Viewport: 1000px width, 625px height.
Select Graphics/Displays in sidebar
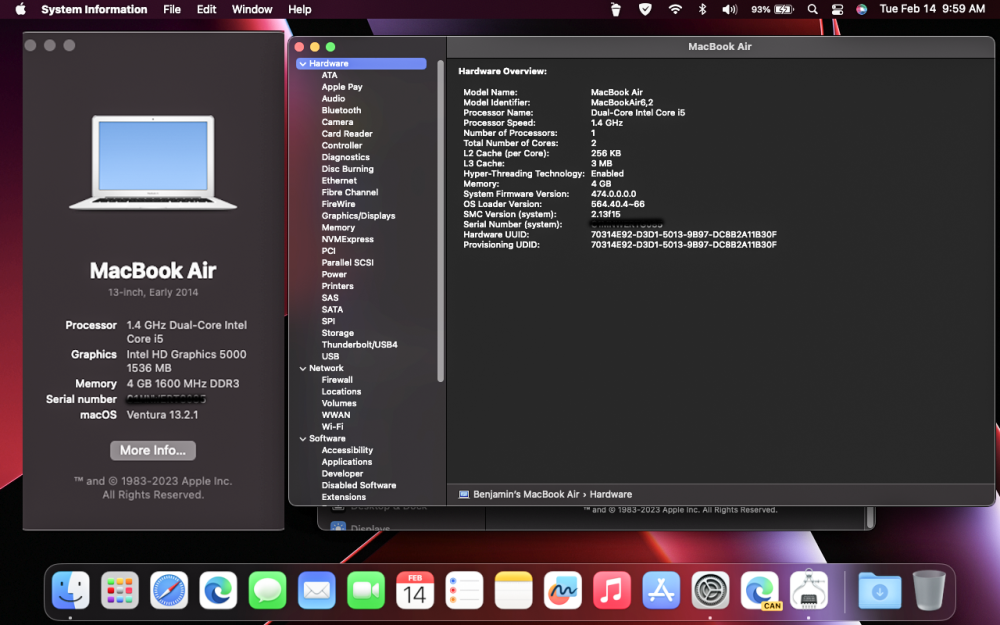(358, 216)
